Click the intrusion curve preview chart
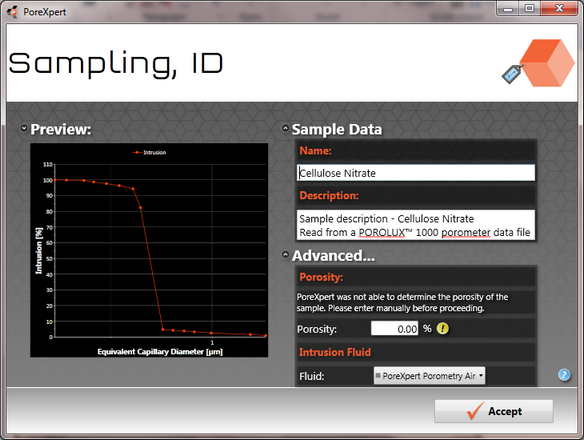Viewport: 584px width, 440px height. 149,250
